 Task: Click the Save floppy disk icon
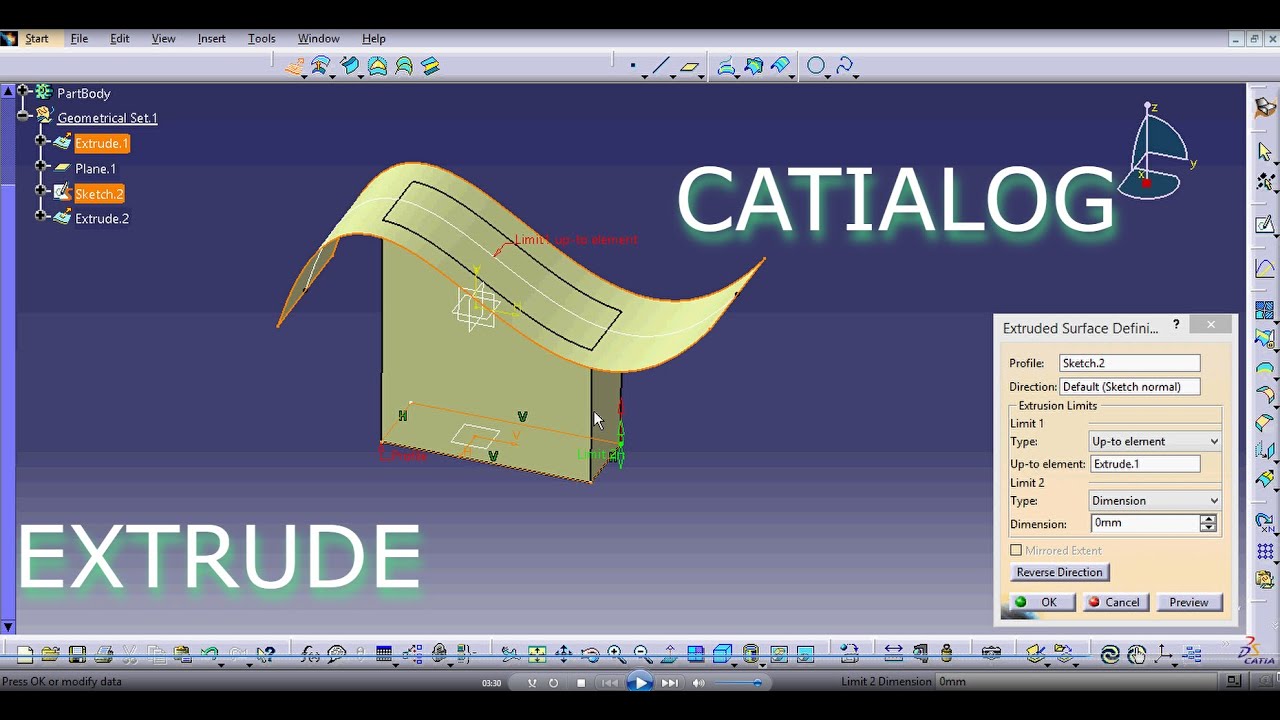[77, 655]
